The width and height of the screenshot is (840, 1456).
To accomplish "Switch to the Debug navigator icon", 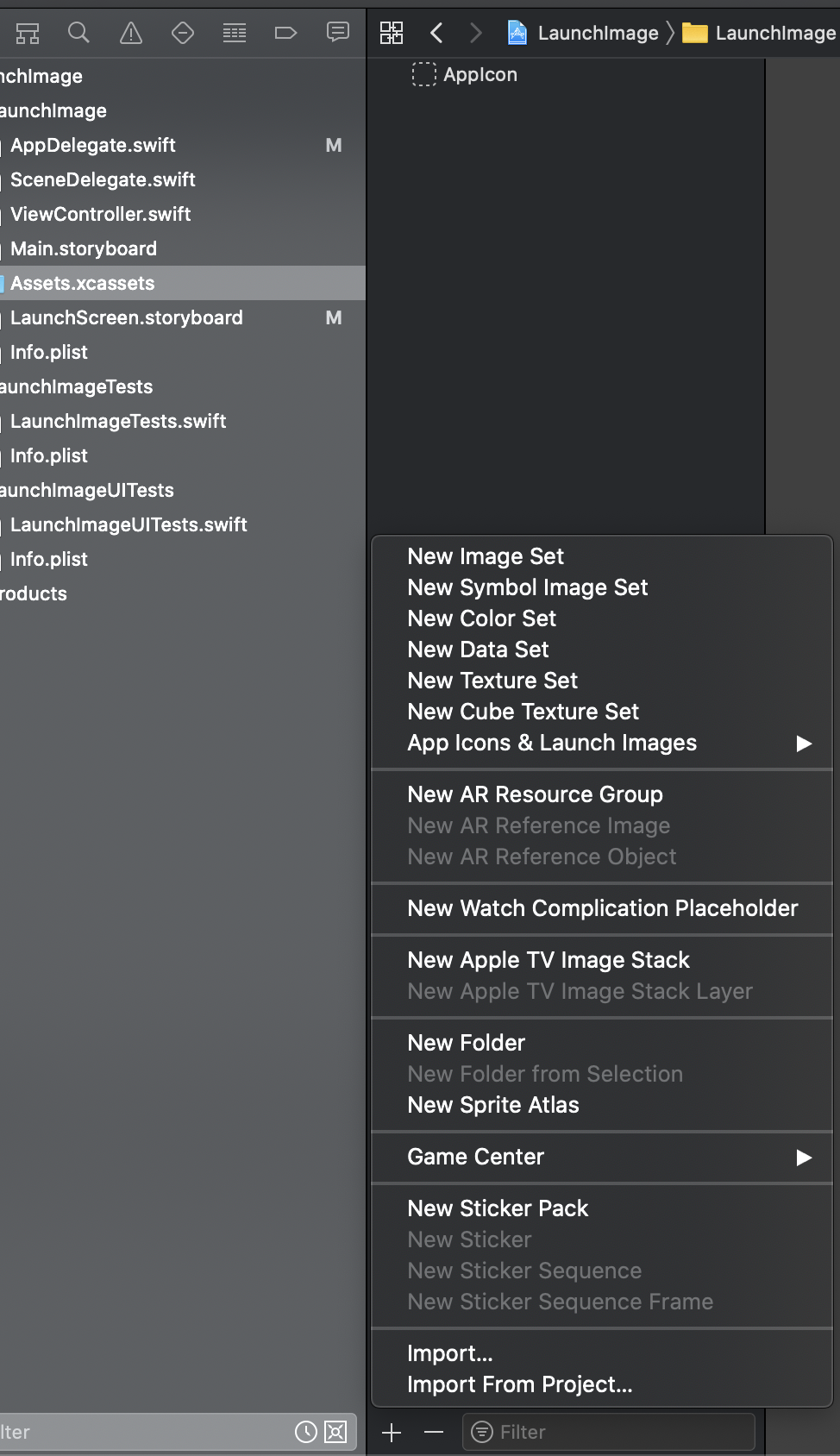I will point(235,33).
